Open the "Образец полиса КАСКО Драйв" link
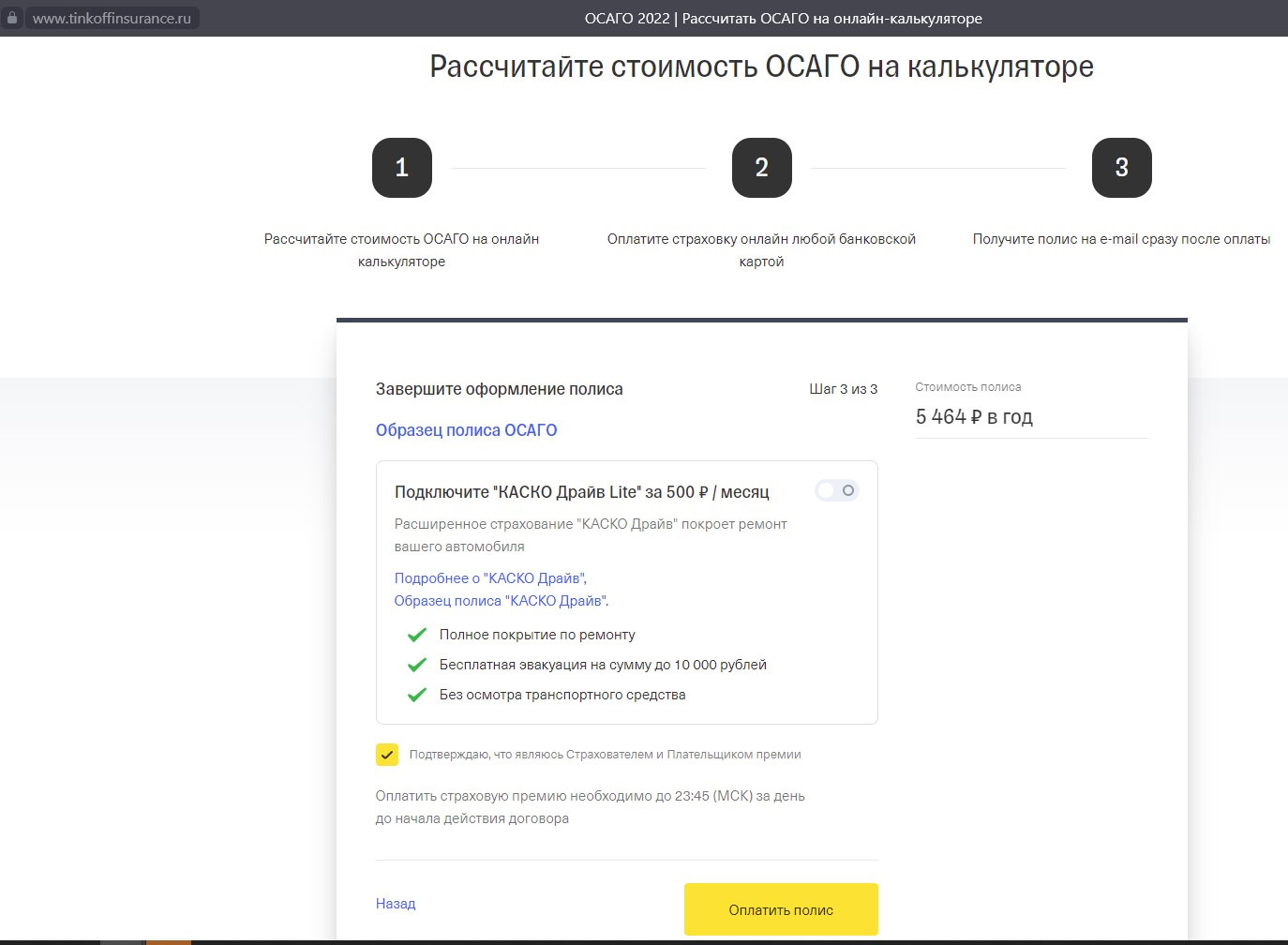The image size is (1288, 945). [500, 600]
